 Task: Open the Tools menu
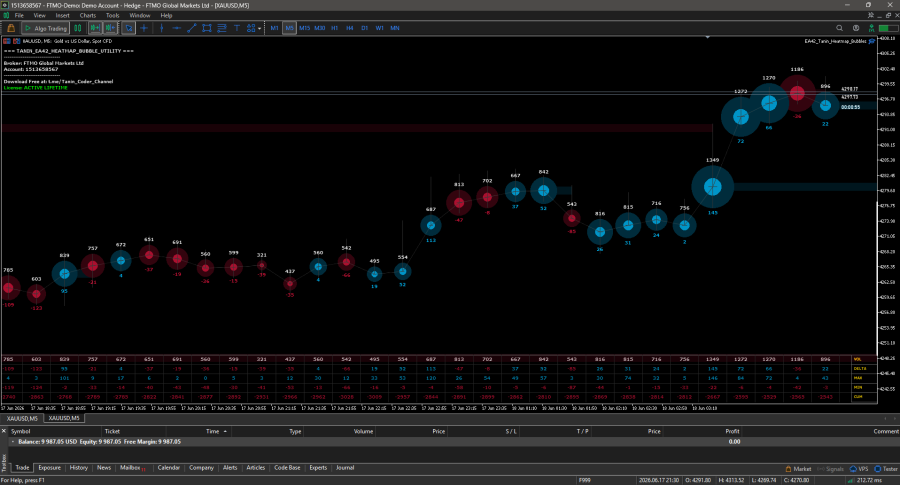pos(112,15)
